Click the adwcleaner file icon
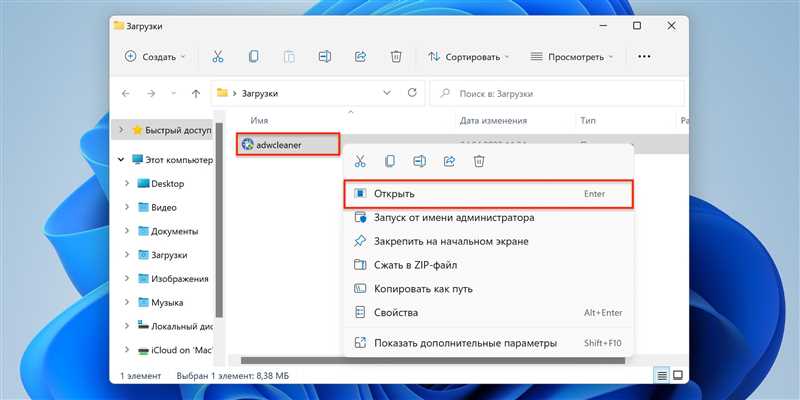 248,145
